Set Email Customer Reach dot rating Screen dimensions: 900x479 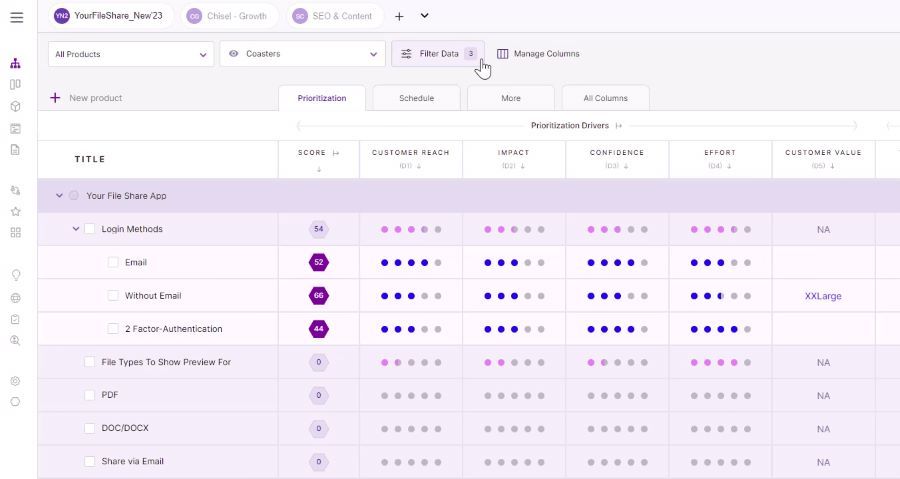point(411,263)
